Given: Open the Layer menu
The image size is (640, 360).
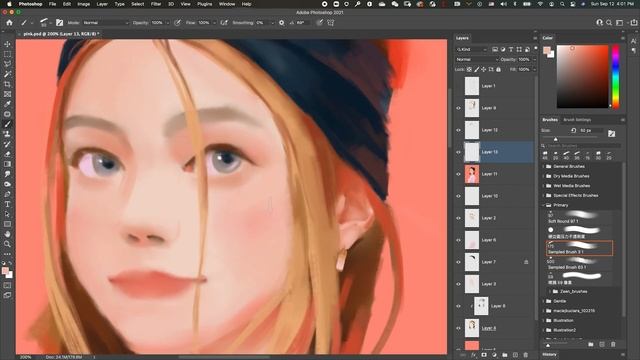Looking at the screenshot, I should tap(102, 4).
